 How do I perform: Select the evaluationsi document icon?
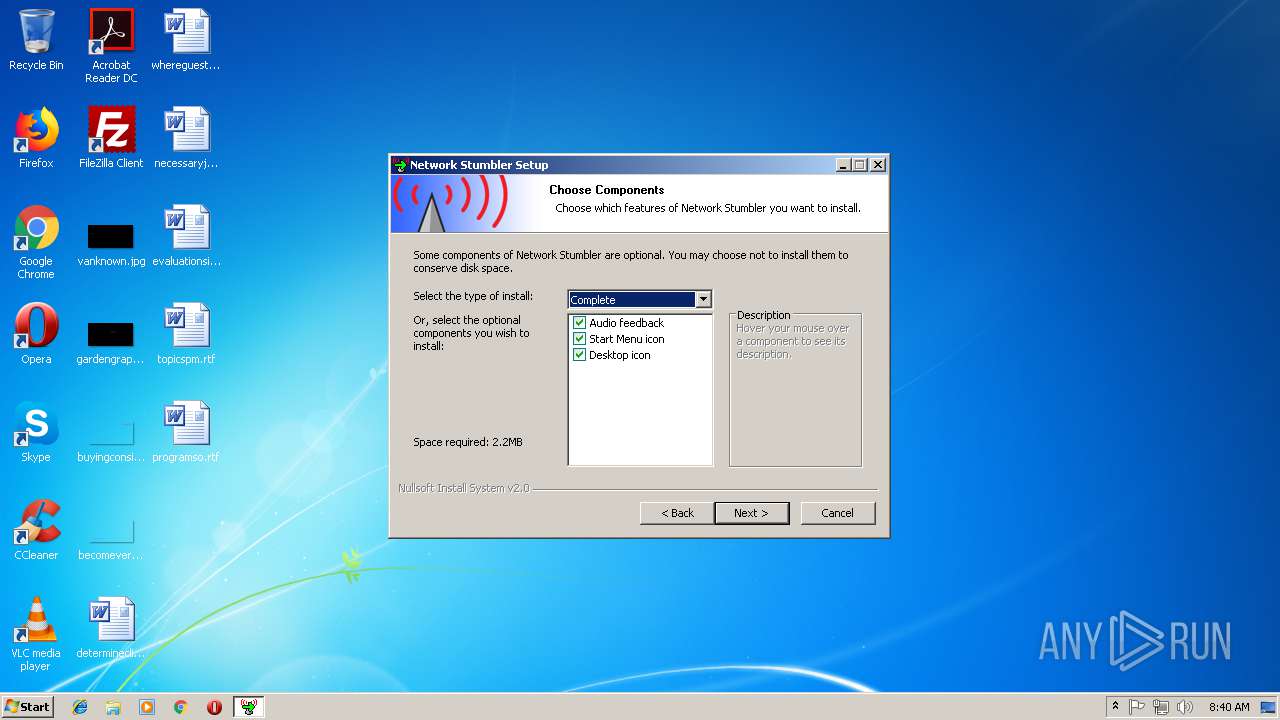tap(186, 236)
